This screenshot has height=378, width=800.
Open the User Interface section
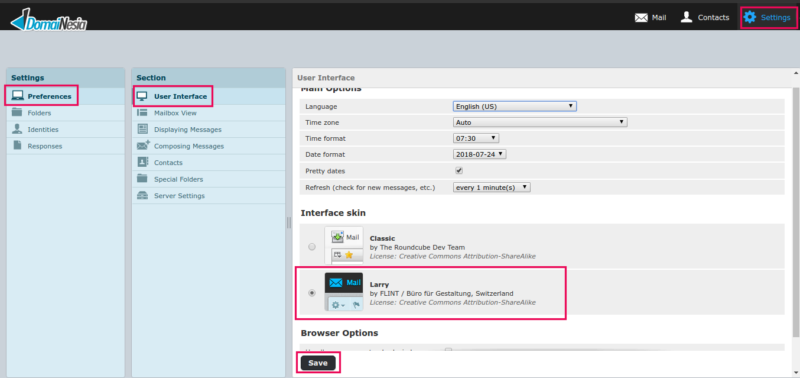[208, 96]
